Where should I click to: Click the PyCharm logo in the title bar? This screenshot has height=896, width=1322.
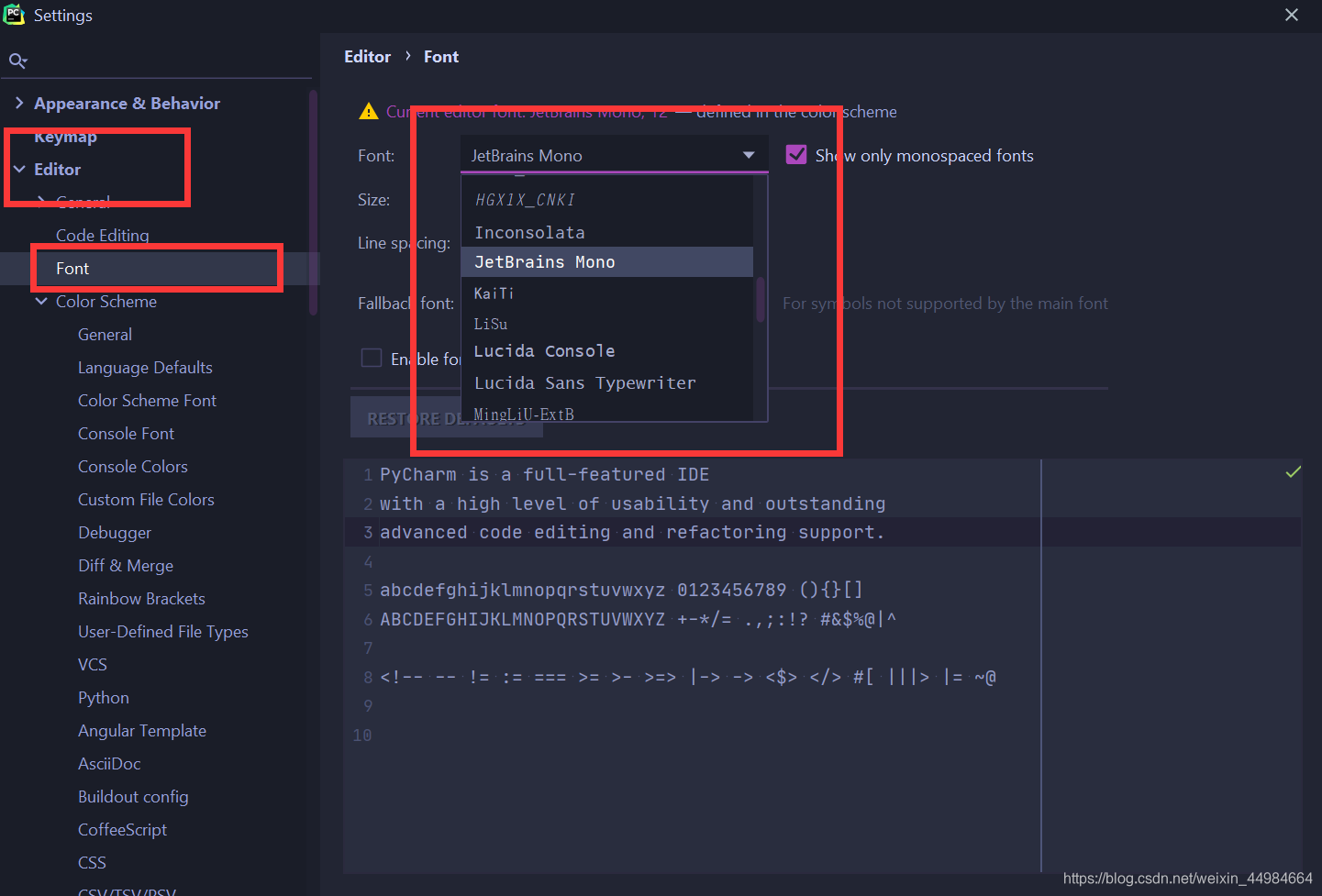point(14,15)
